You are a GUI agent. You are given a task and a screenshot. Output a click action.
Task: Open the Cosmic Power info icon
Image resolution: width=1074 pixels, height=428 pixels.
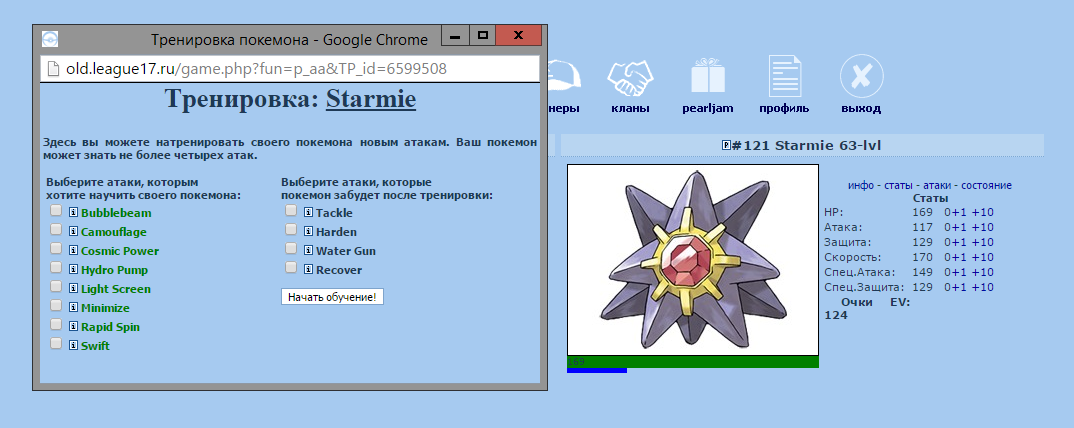click(x=74, y=251)
